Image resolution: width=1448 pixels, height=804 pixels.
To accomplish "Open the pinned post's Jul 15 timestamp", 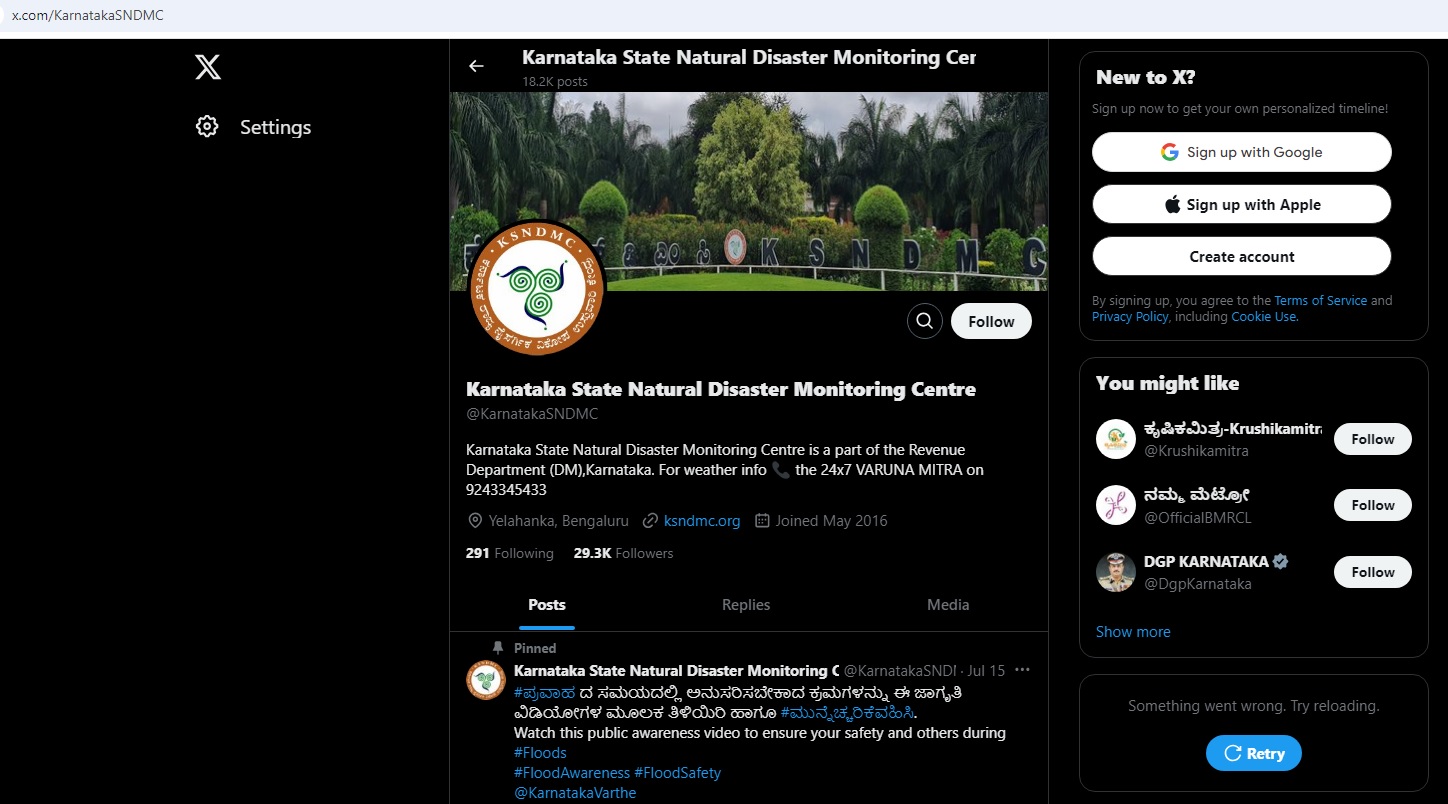I will (986, 670).
